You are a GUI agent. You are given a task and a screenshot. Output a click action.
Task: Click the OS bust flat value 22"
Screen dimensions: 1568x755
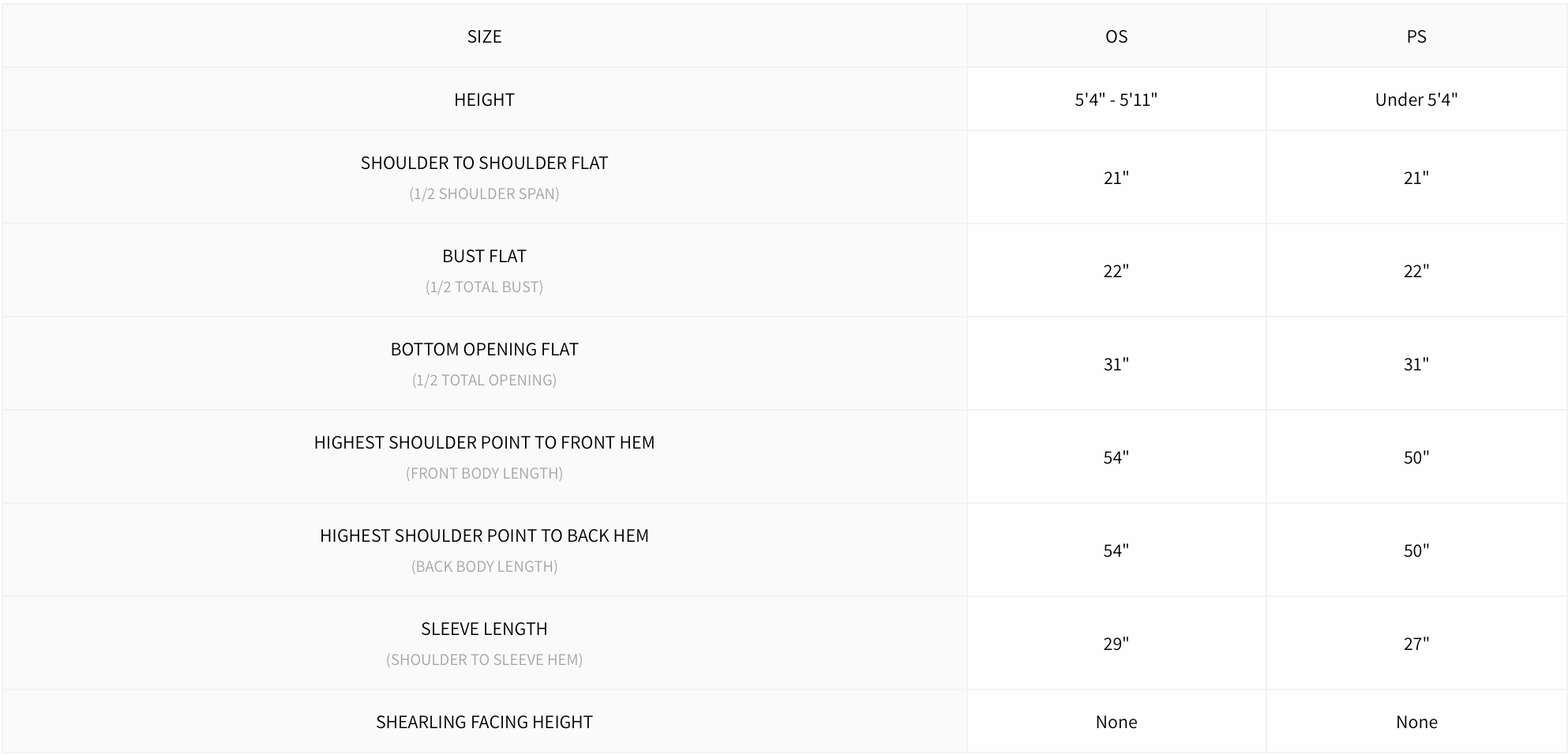point(1116,271)
